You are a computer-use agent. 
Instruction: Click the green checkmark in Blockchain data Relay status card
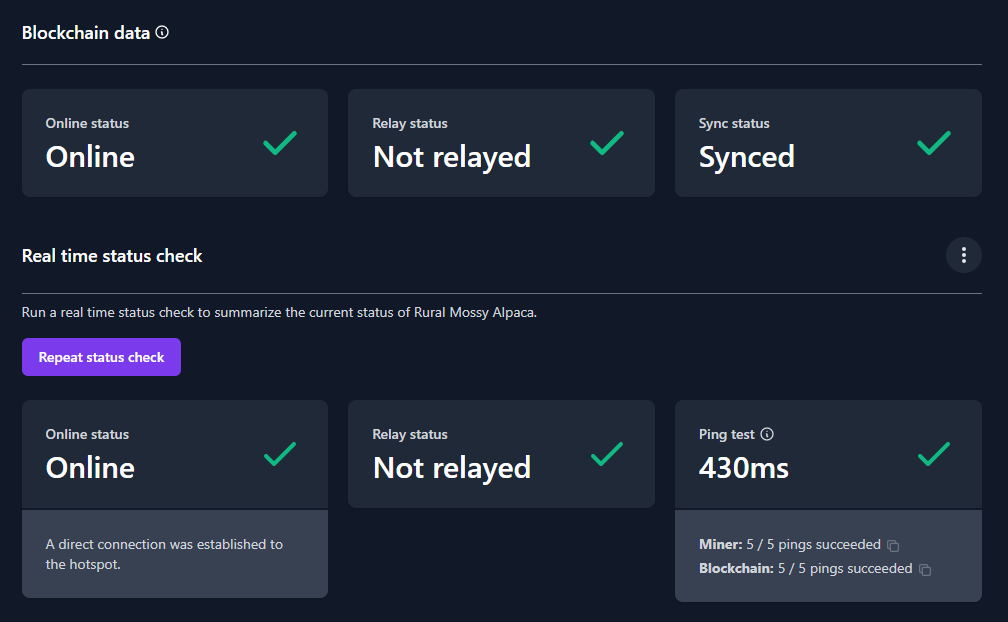(x=607, y=143)
